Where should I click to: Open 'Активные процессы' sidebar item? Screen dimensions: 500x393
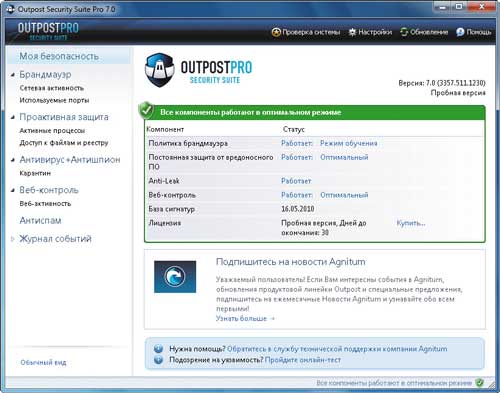tap(52, 131)
